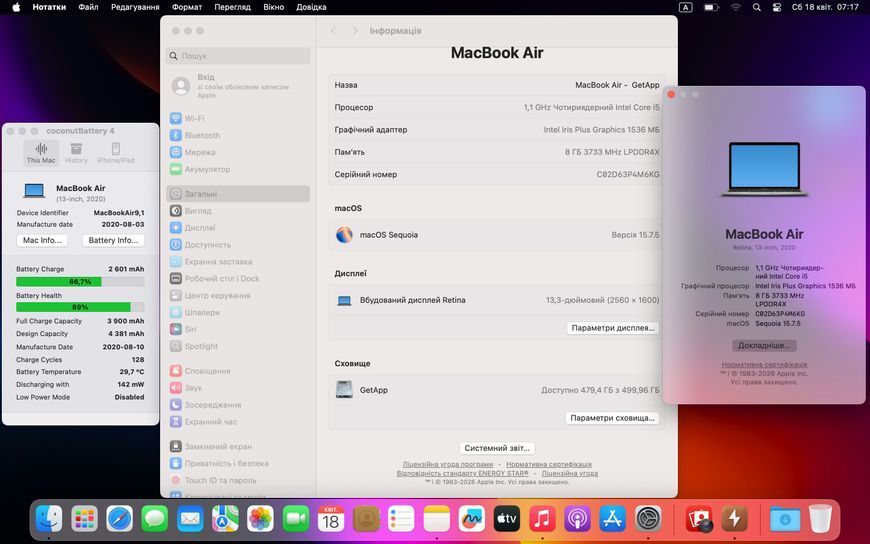Select Дисплеї in Settings sidebar
The height and width of the screenshot is (544, 870).
238,228
